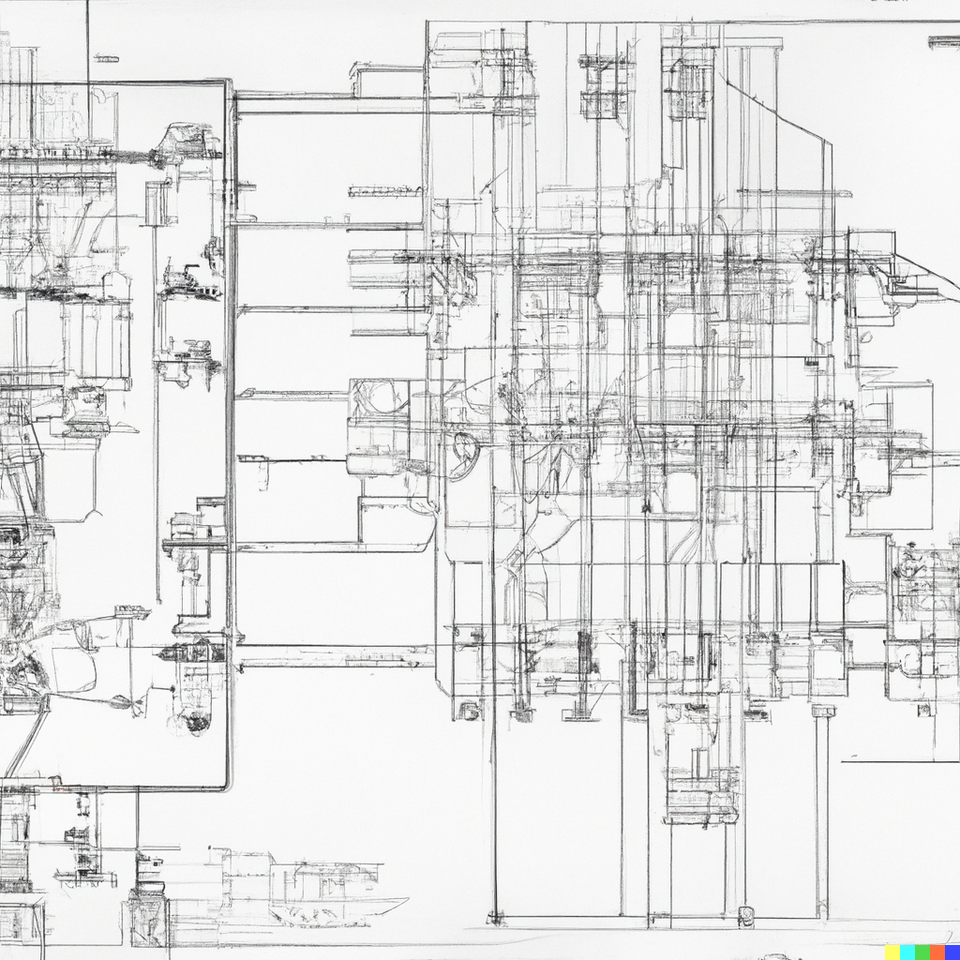Pick the green color swatch
This screenshot has height=960, width=960.
click(x=923, y=952)
